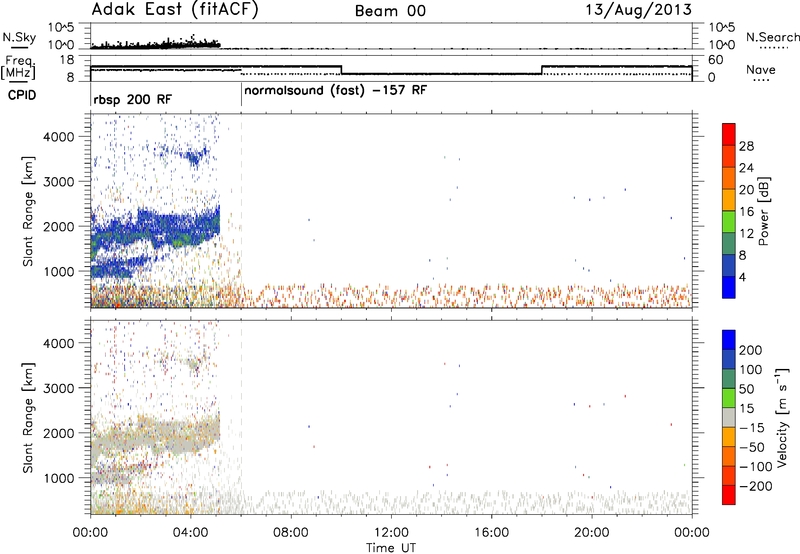Click the 'Velocity [m s-1]' color bar label
The height and width of the screenshot is (554, 800).
point(781,417)
